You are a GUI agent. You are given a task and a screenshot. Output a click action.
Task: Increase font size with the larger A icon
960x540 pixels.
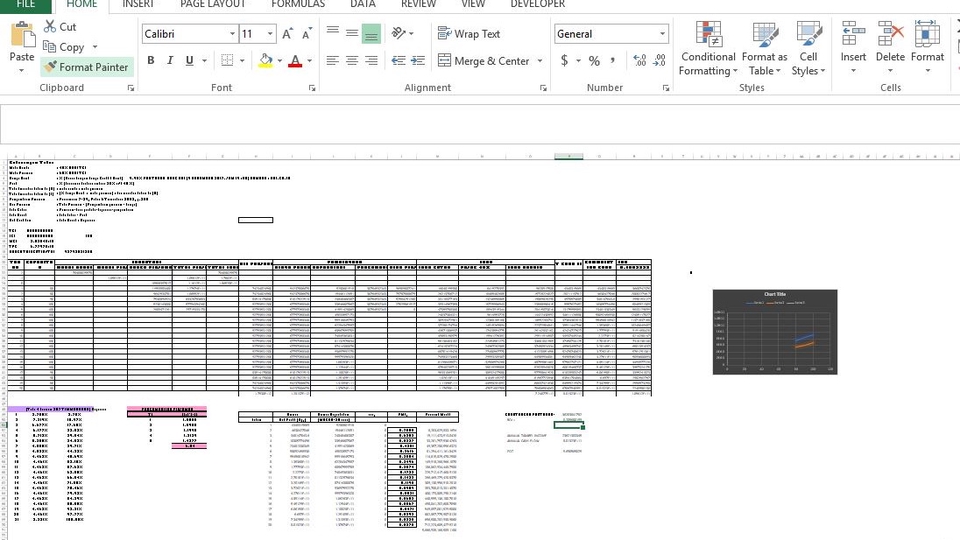(288, 34)
